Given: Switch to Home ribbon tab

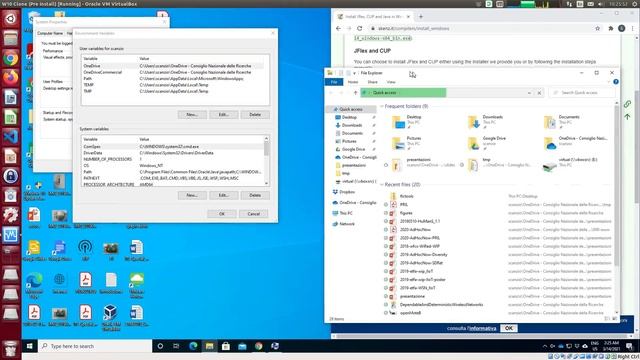Looking at the screenshot, I should click(353, 82).
